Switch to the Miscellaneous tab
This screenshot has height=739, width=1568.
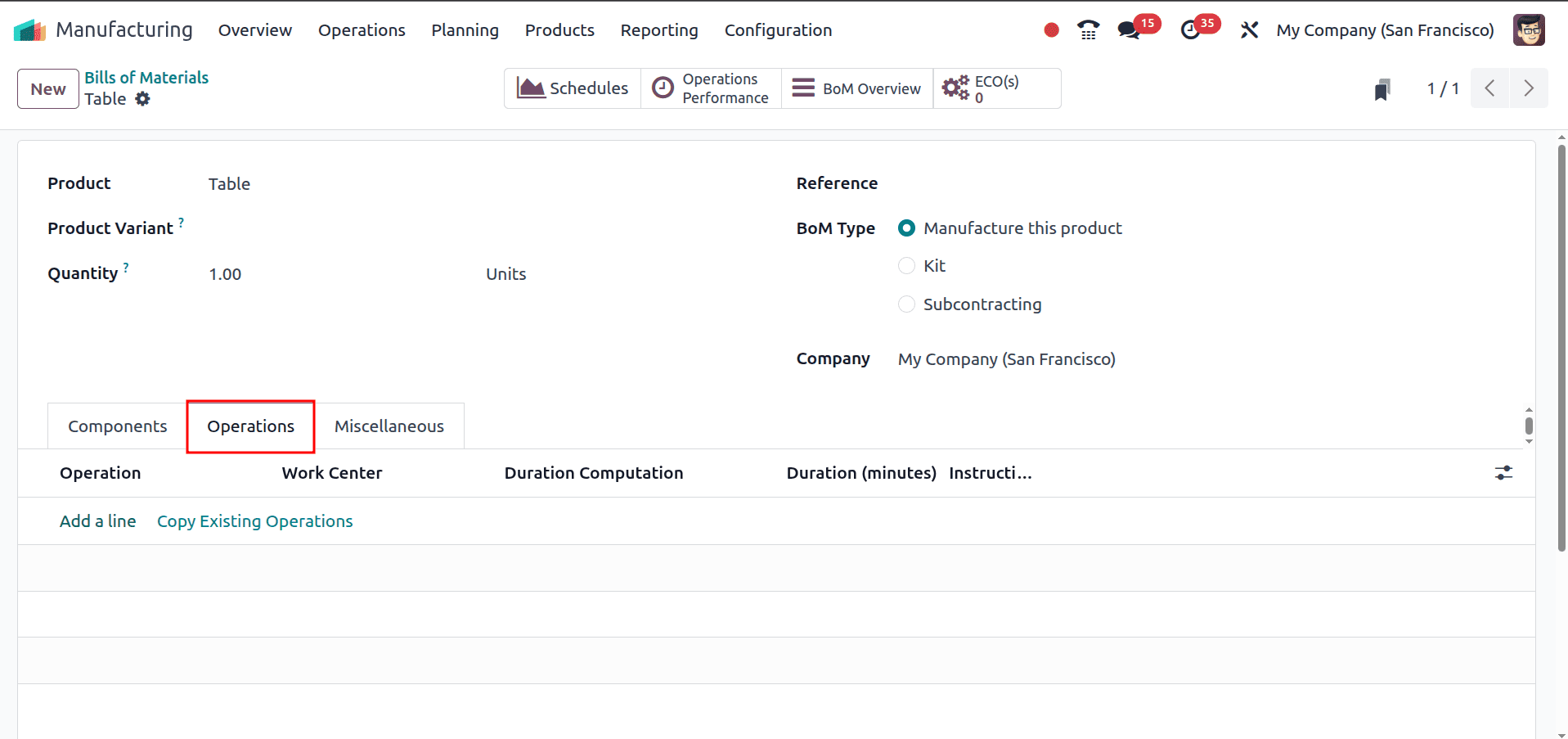[x=389, y=426]
